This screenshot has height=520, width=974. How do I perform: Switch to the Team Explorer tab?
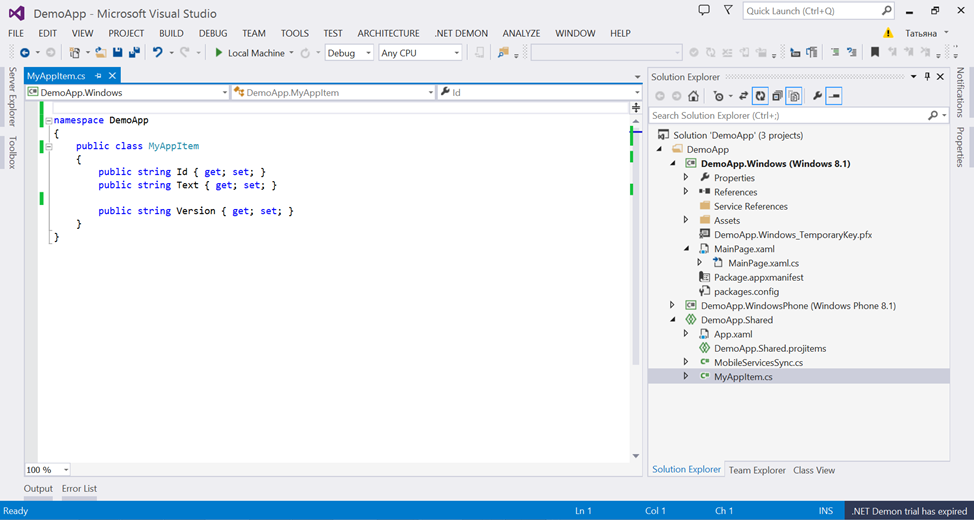click(756, 470)
